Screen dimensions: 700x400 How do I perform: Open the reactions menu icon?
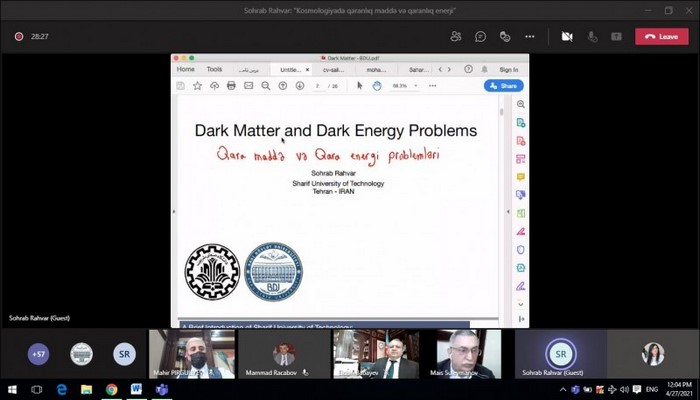click(x=505, y=36)
